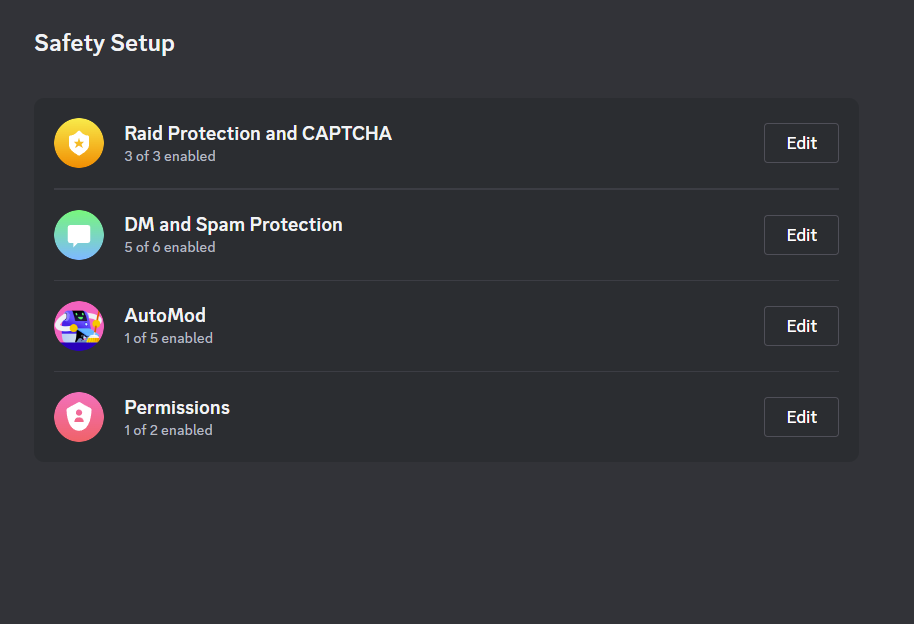Click the pink Permissions shield icon

pos(79,417)
